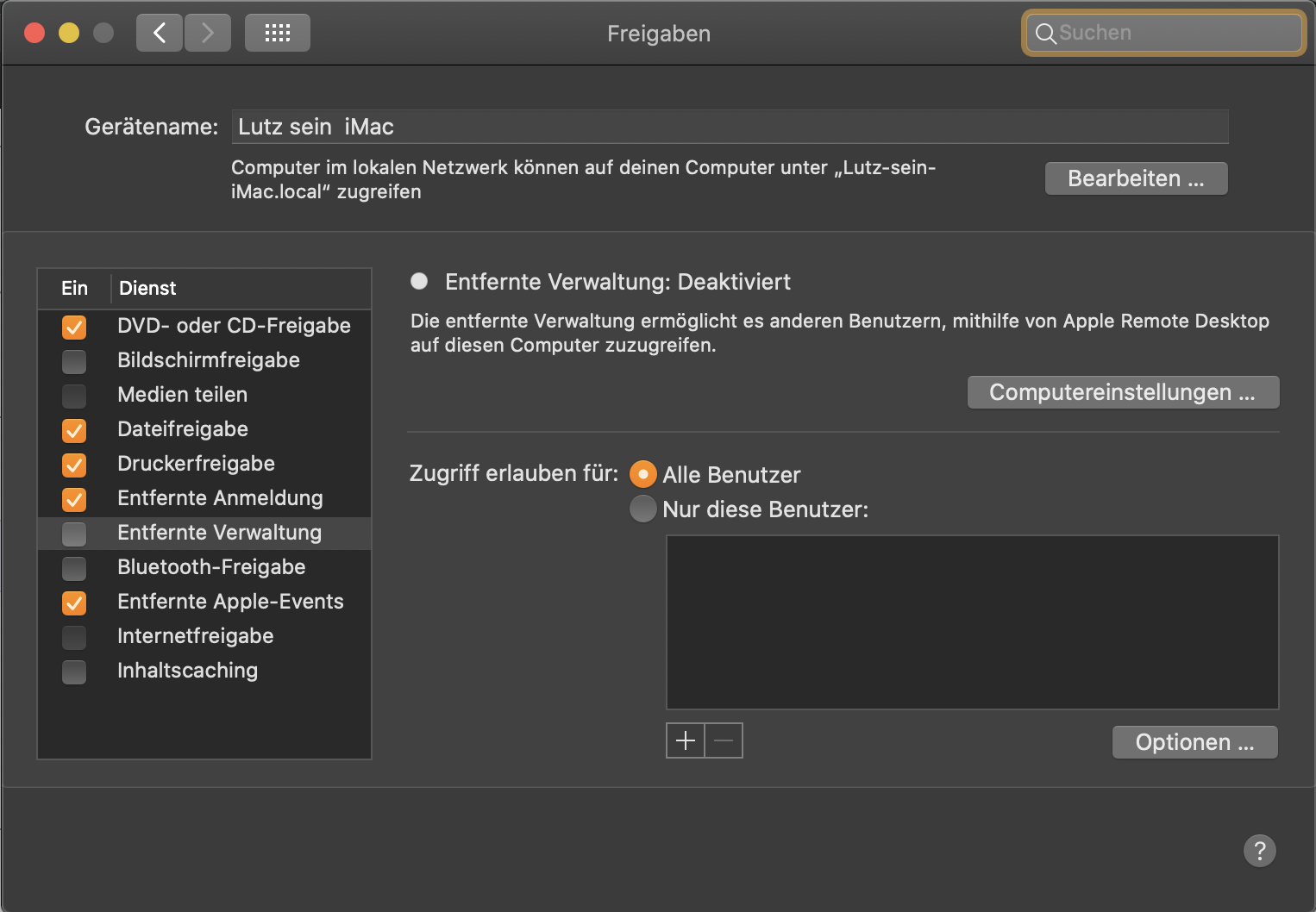Click the Bearbeiten ... button
1316x912 pixels.
tap(1136, 178)
